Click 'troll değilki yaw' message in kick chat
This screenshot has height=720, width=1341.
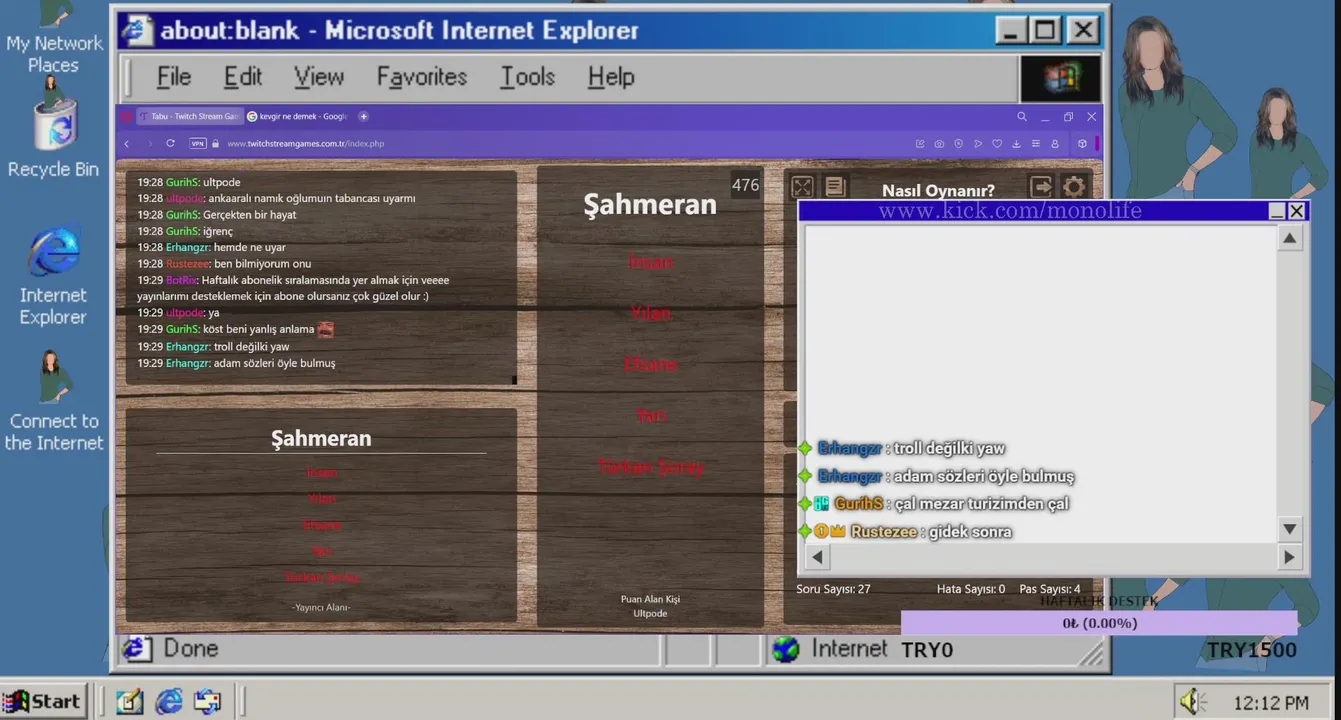point(949,449)
